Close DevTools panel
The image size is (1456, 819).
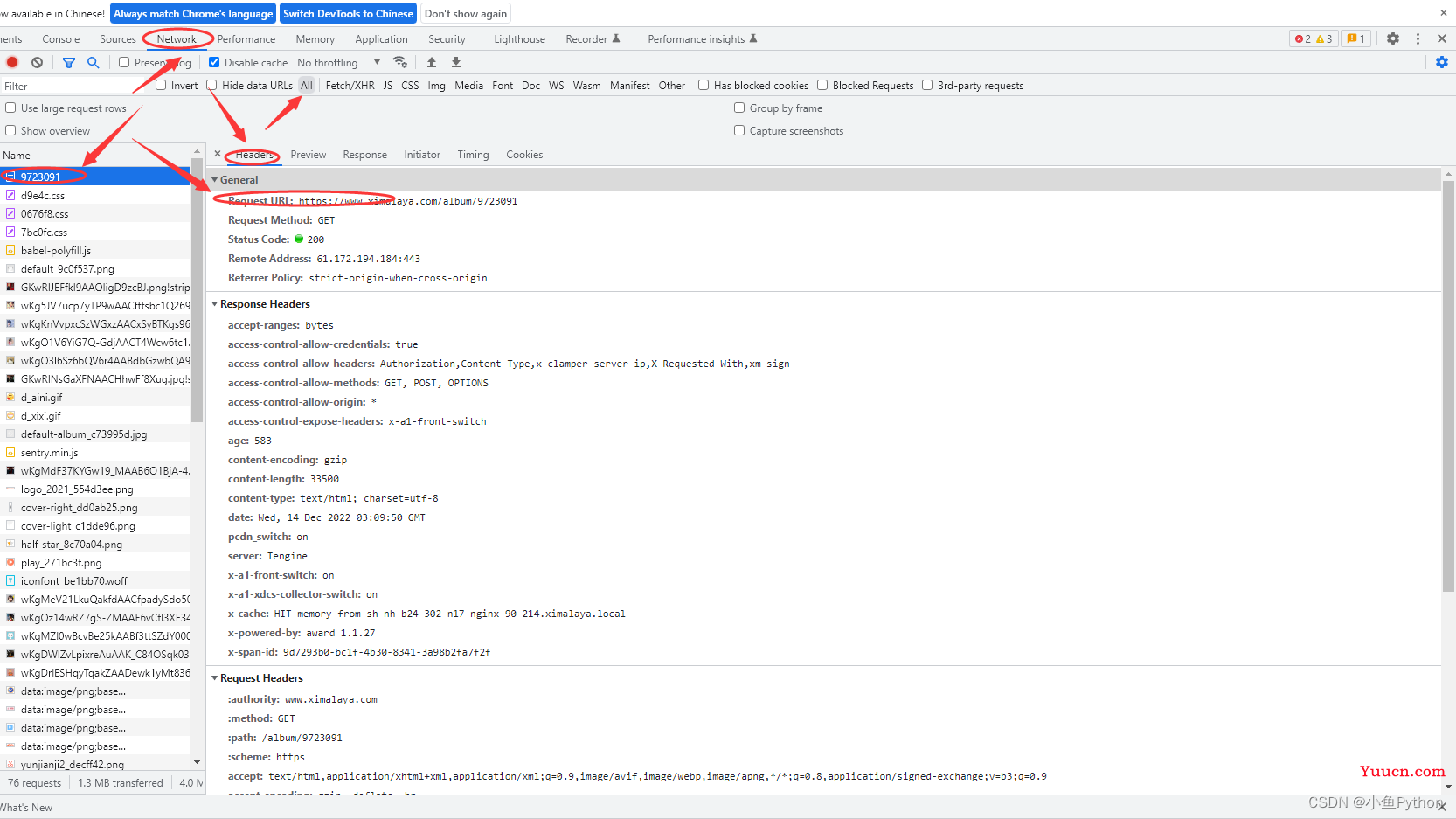(1442, 38)
